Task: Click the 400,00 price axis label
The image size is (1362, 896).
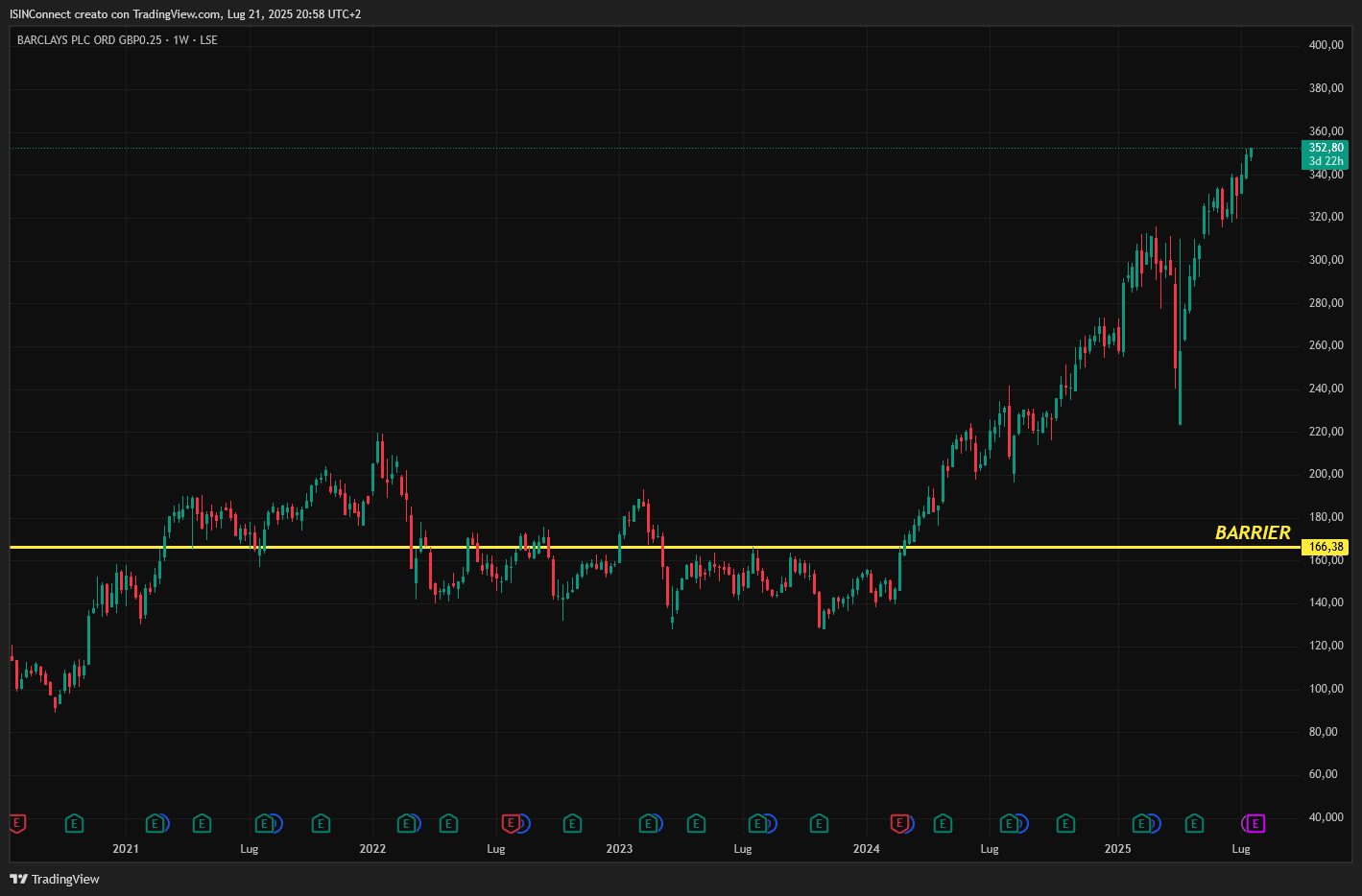Action: (1326, 45)
